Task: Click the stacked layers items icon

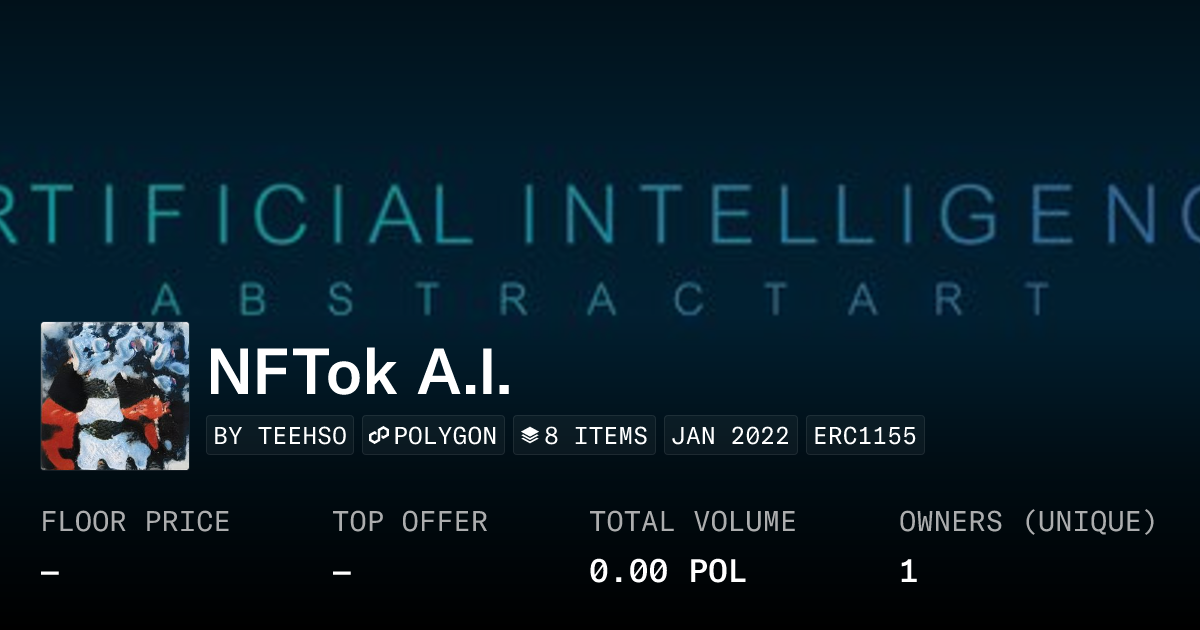Action: 530,436
